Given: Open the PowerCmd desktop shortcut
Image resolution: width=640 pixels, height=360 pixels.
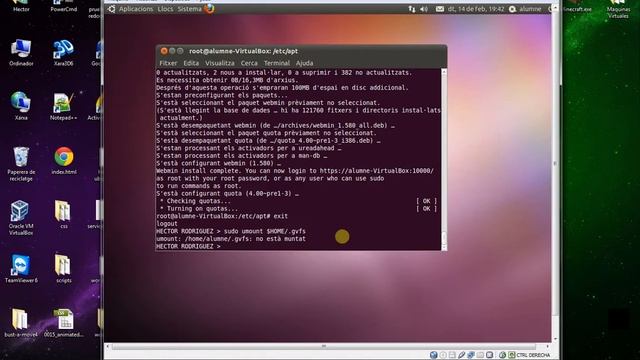Looking at the screenshot, I should click(64, 6).
